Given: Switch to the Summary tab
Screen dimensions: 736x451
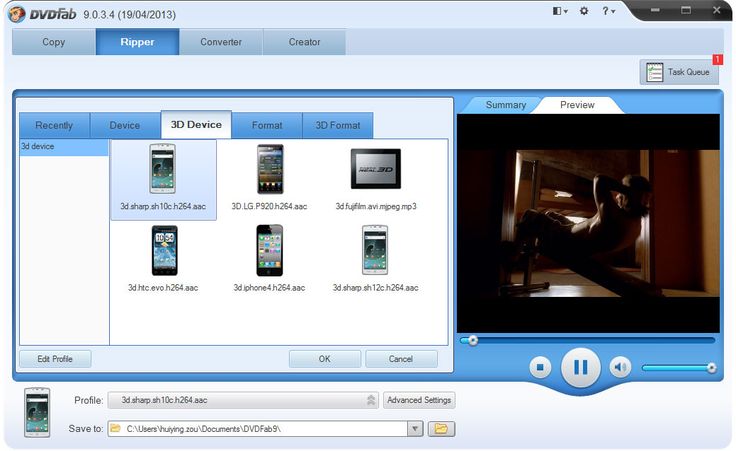Looking at the screenshot, I should 506,105.
